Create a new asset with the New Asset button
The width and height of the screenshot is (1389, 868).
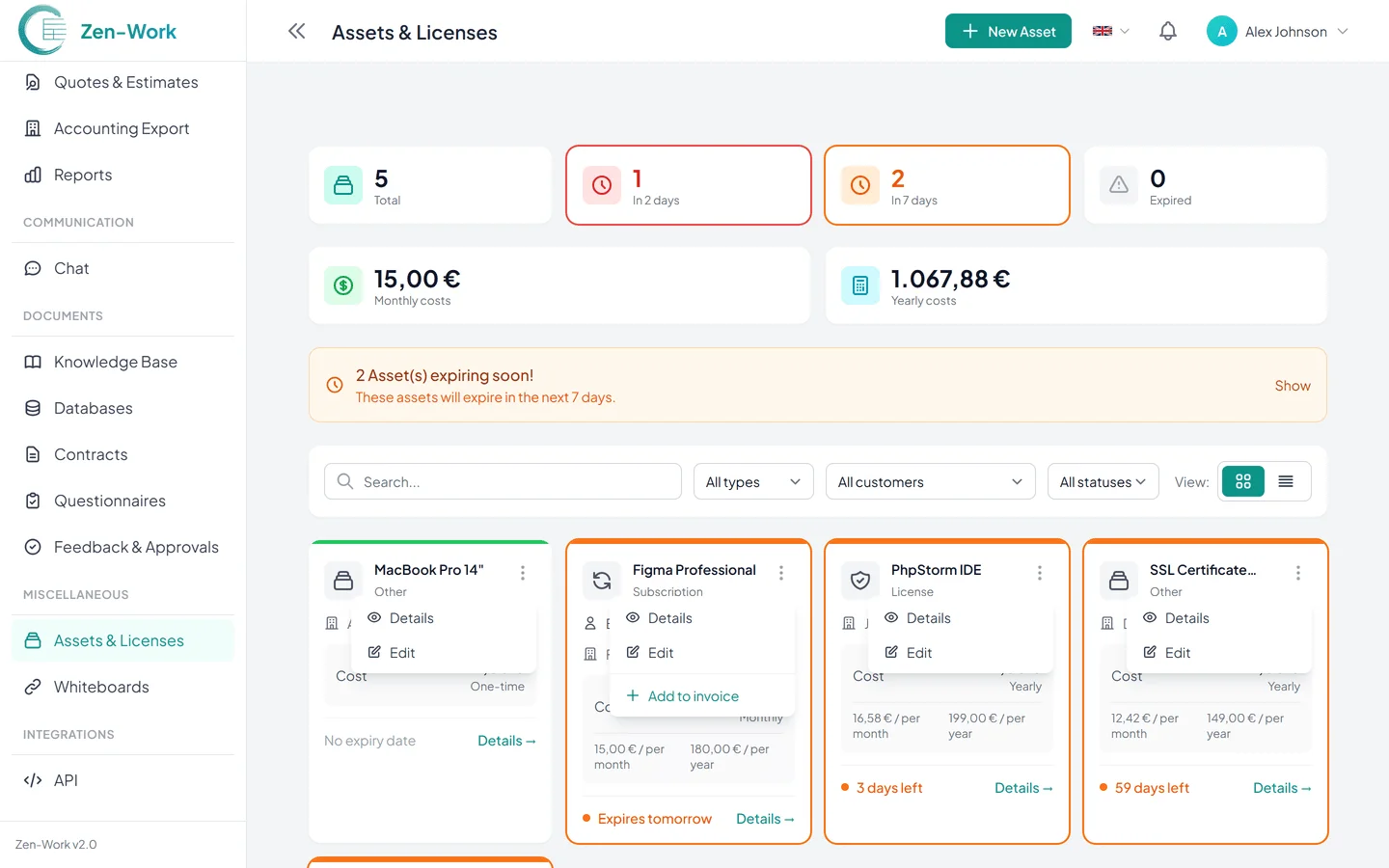pos(1008,31)
